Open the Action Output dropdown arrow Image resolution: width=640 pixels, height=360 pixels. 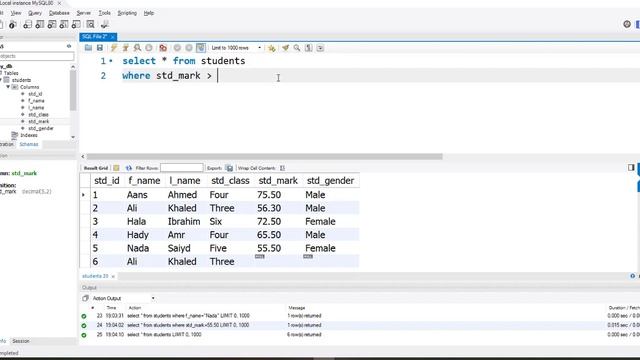pos(153,298)
